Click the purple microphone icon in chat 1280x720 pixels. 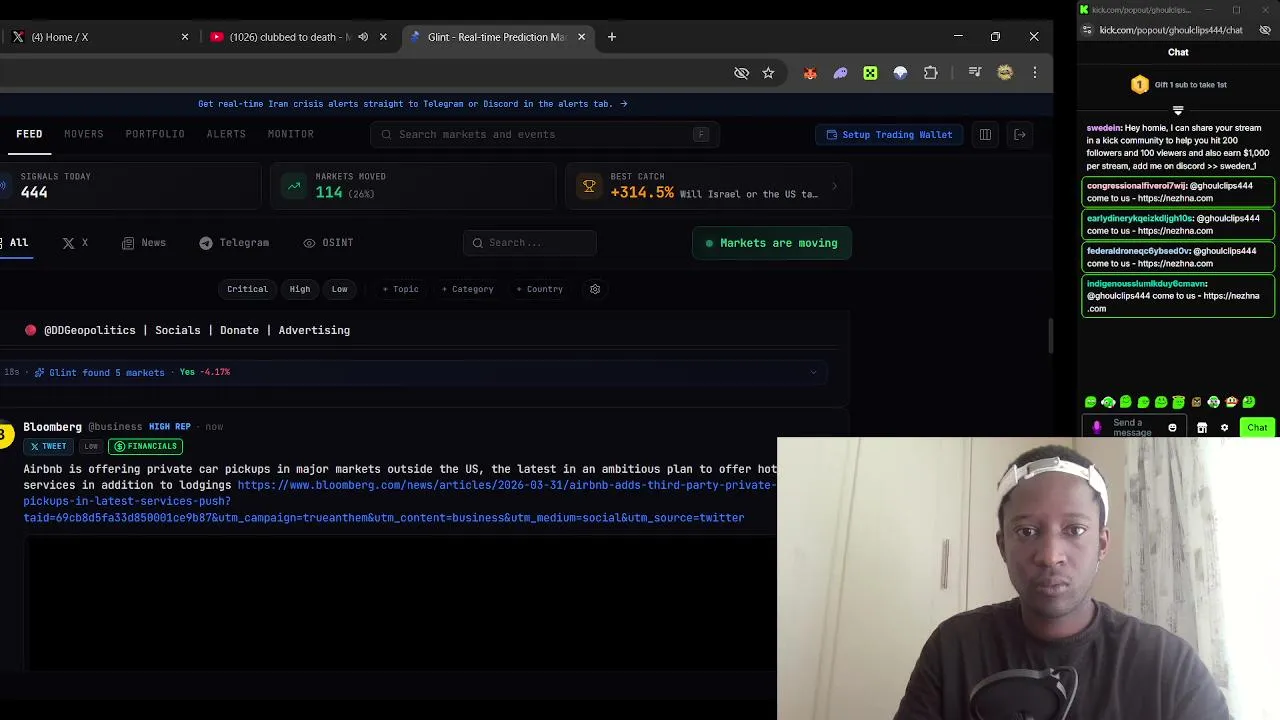1097,427
